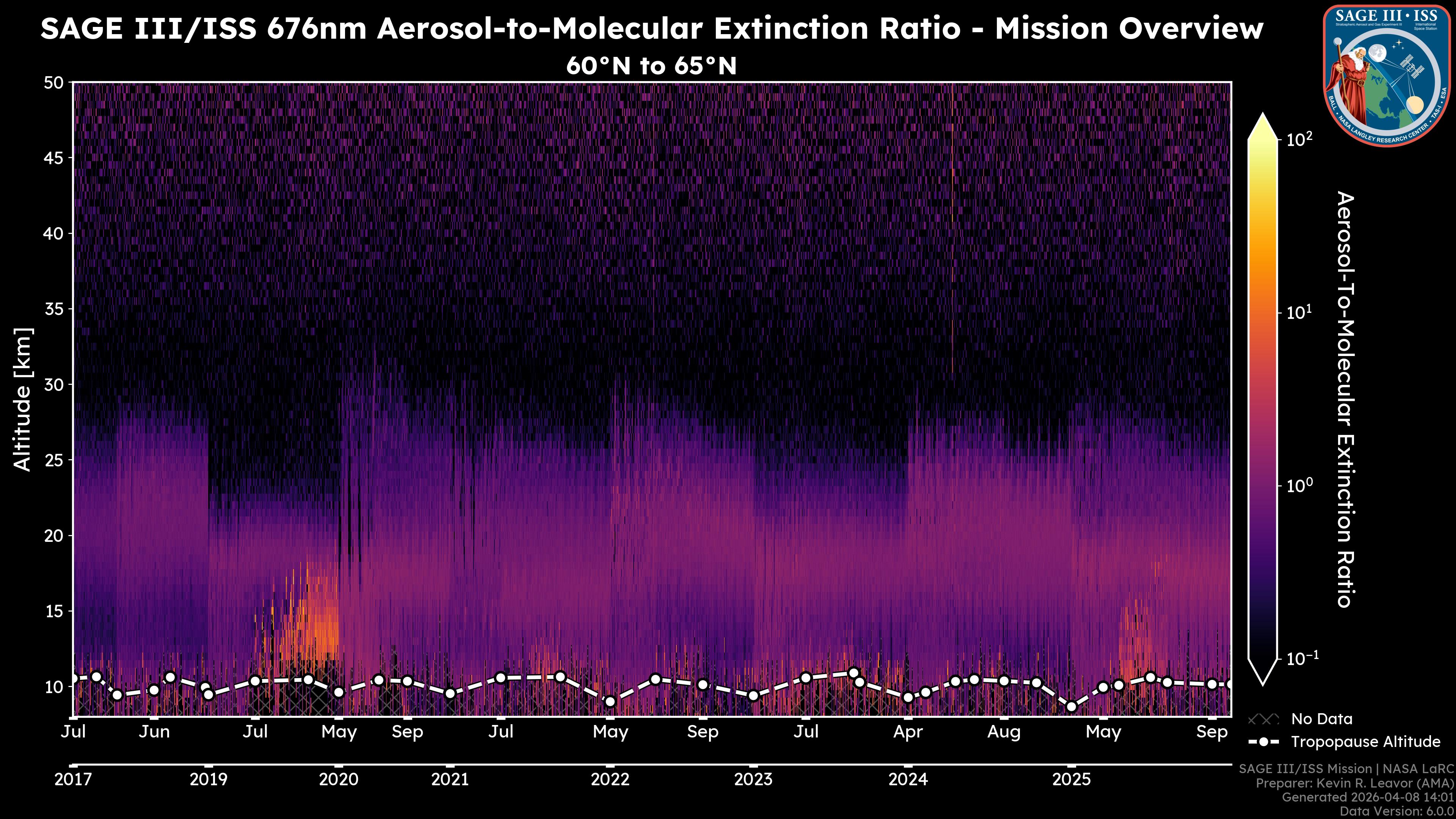
Task: Click the No Data hatch legend icon
Action: [1263, 720]
